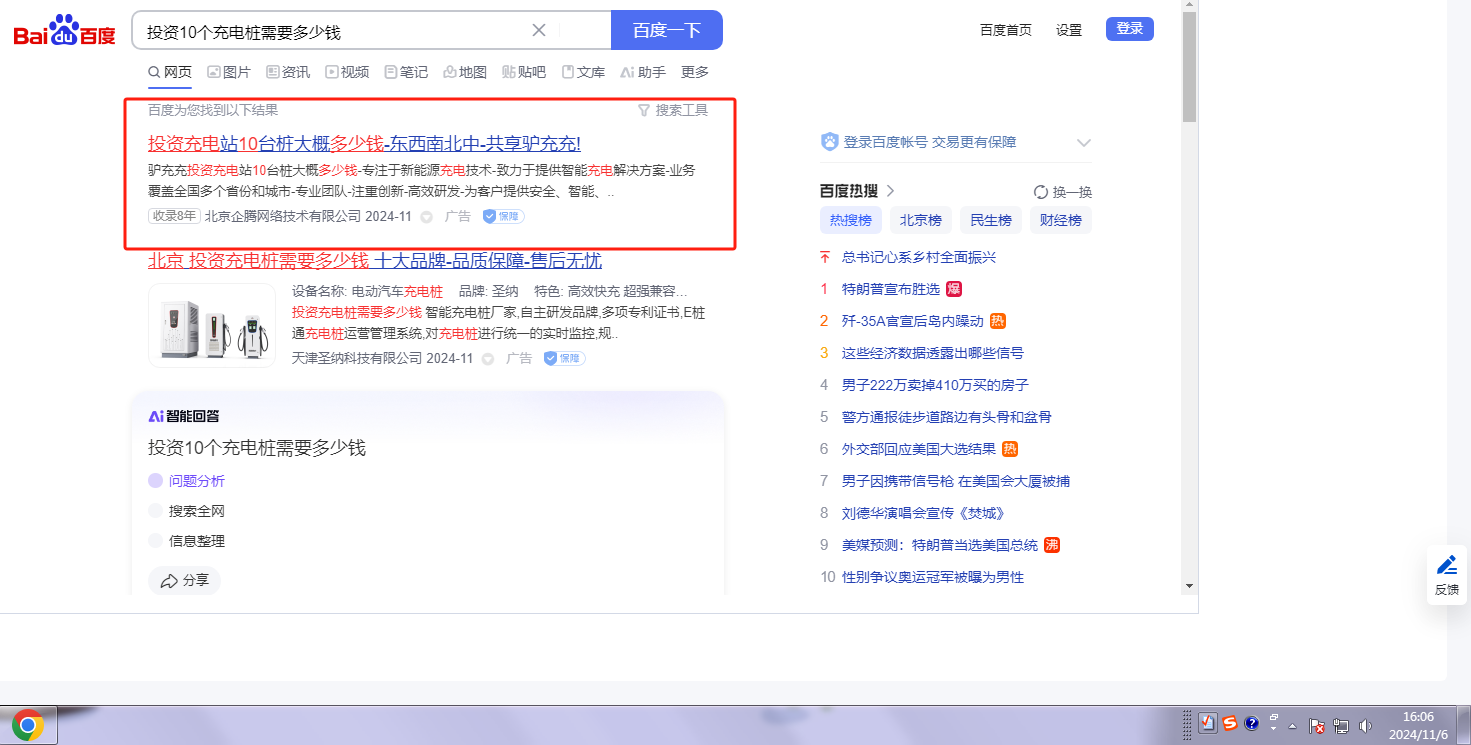
Task: Open 搜索工具 filter options
Action: pos(673,110)
